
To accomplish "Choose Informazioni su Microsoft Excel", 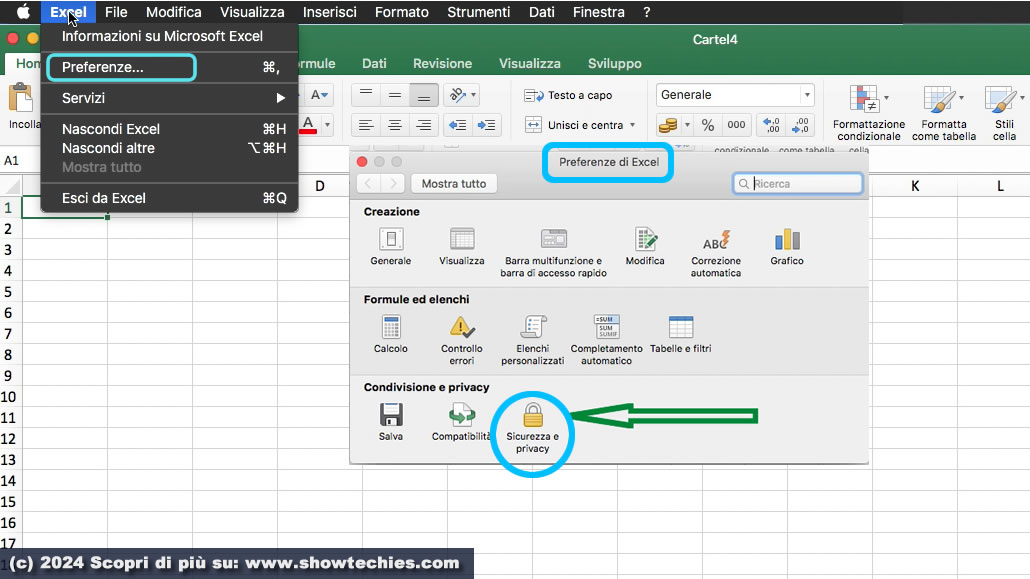I will click(169, 36).
